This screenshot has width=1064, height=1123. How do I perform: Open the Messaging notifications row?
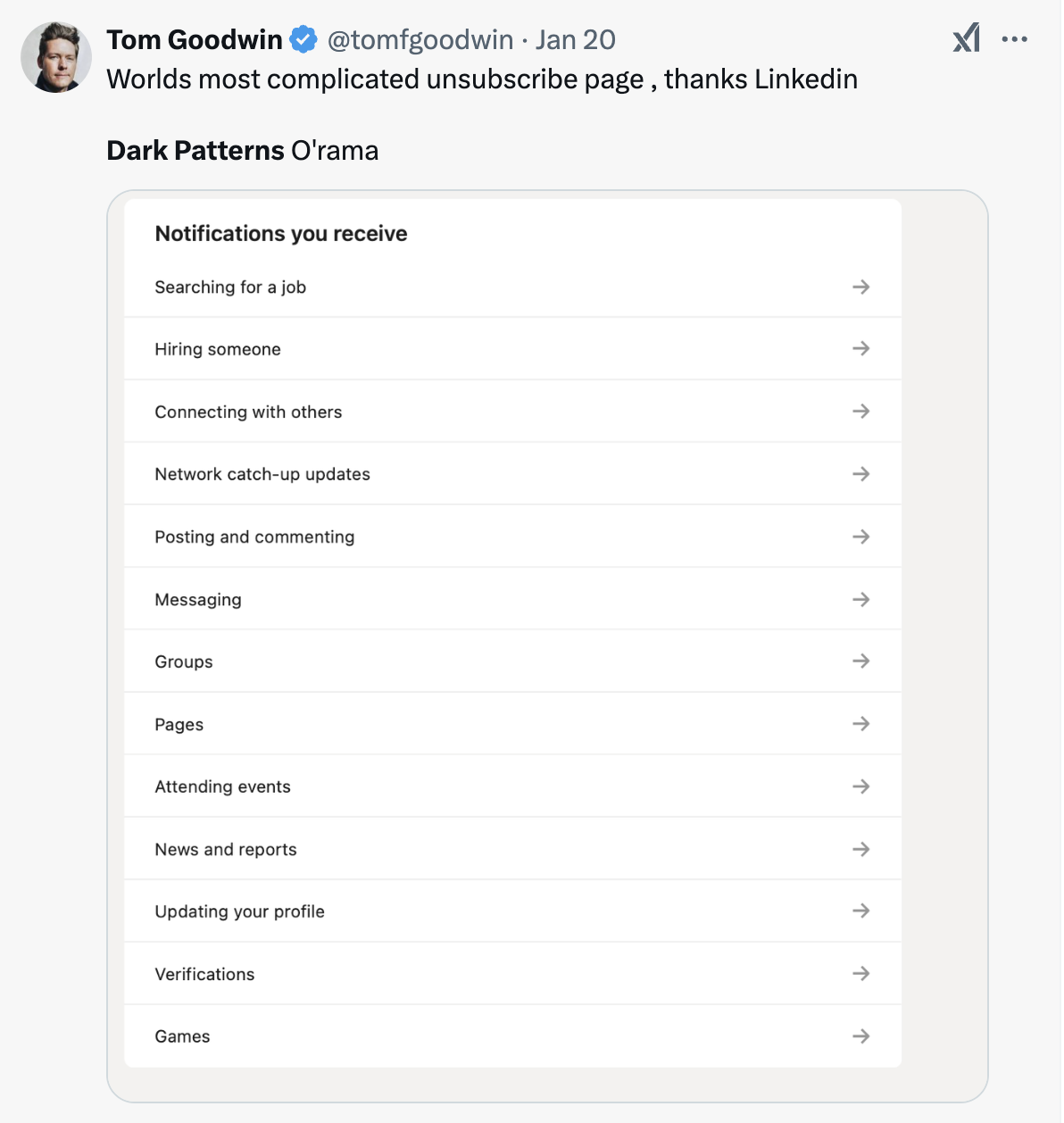point(512,599)
